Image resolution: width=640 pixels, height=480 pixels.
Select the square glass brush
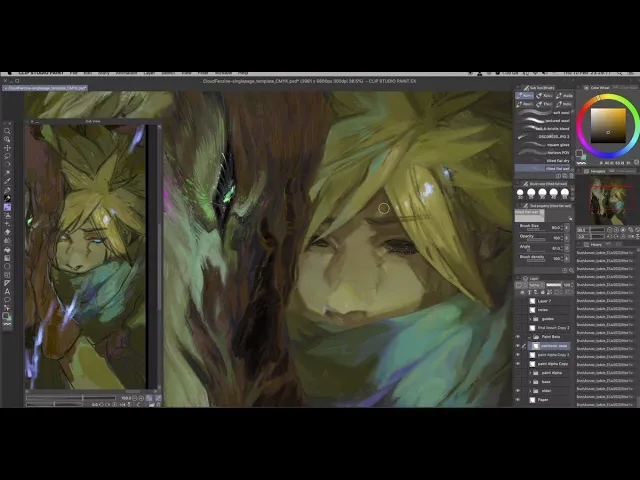click(543, 144)
